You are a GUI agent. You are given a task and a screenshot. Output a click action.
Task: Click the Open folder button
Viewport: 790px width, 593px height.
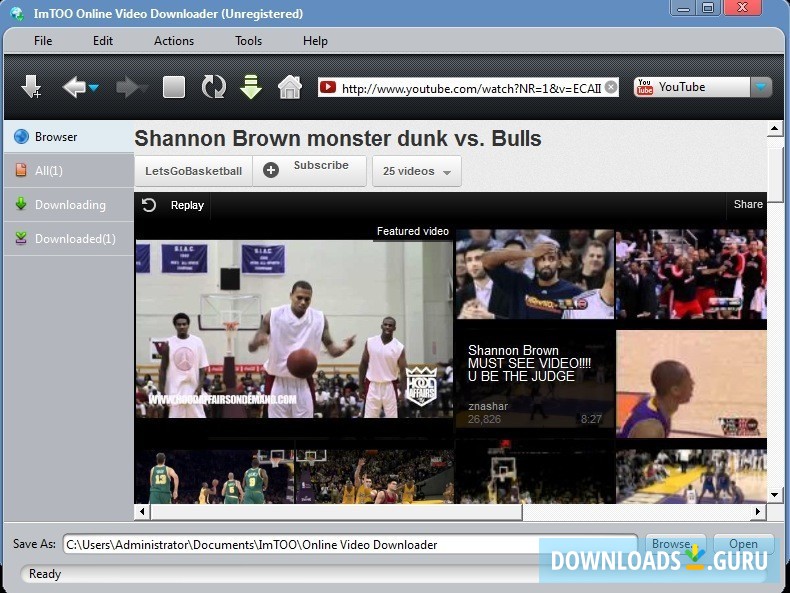click(743, 544)
